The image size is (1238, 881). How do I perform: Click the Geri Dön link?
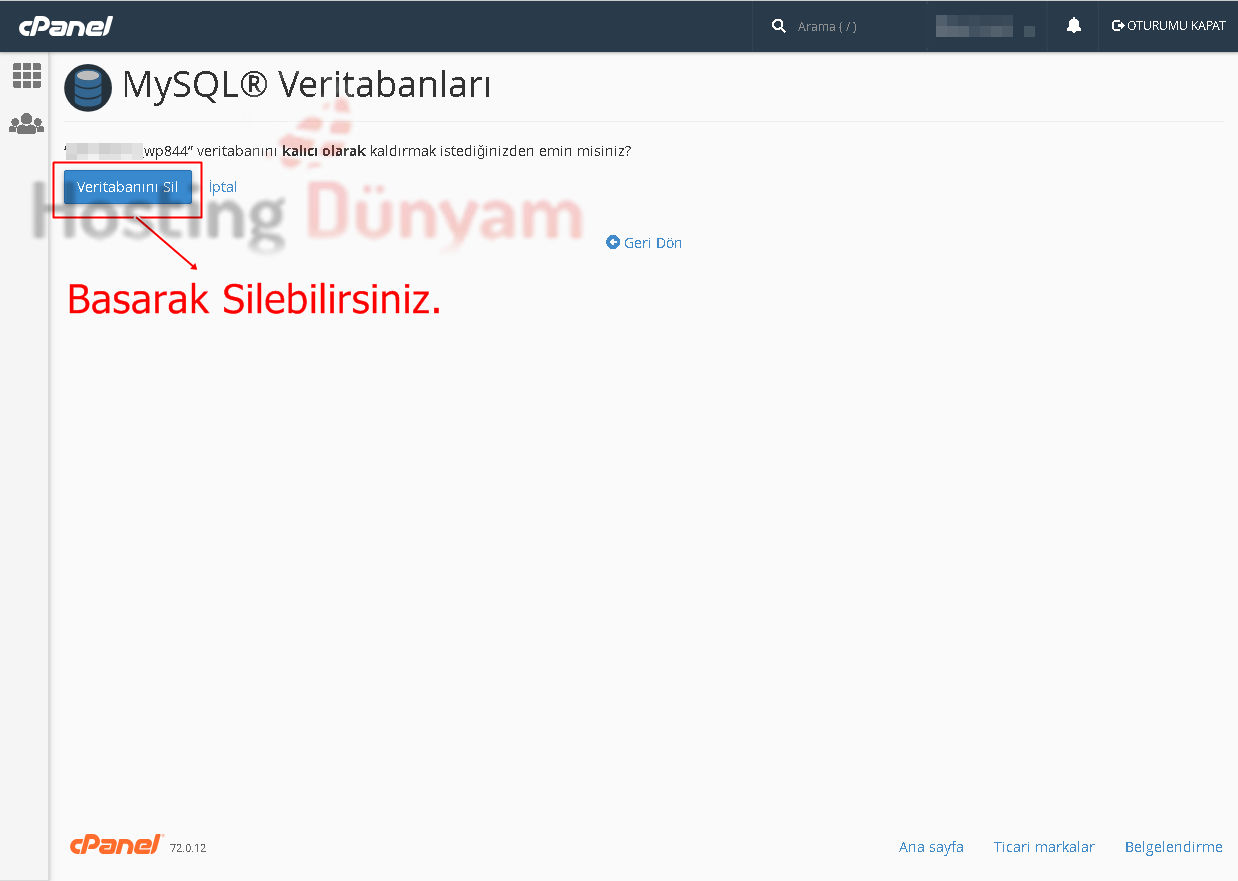tap(644, 243)
